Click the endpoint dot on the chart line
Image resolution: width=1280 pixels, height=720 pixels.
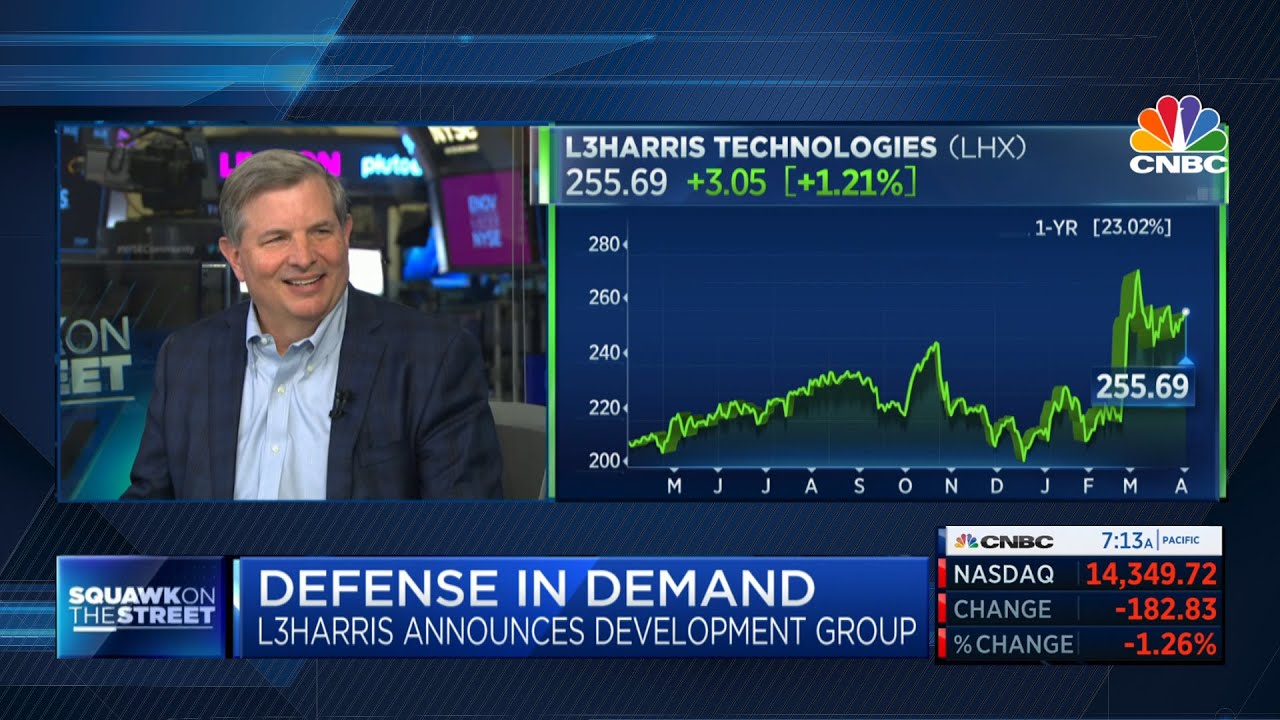click(x=1185, y=312)
